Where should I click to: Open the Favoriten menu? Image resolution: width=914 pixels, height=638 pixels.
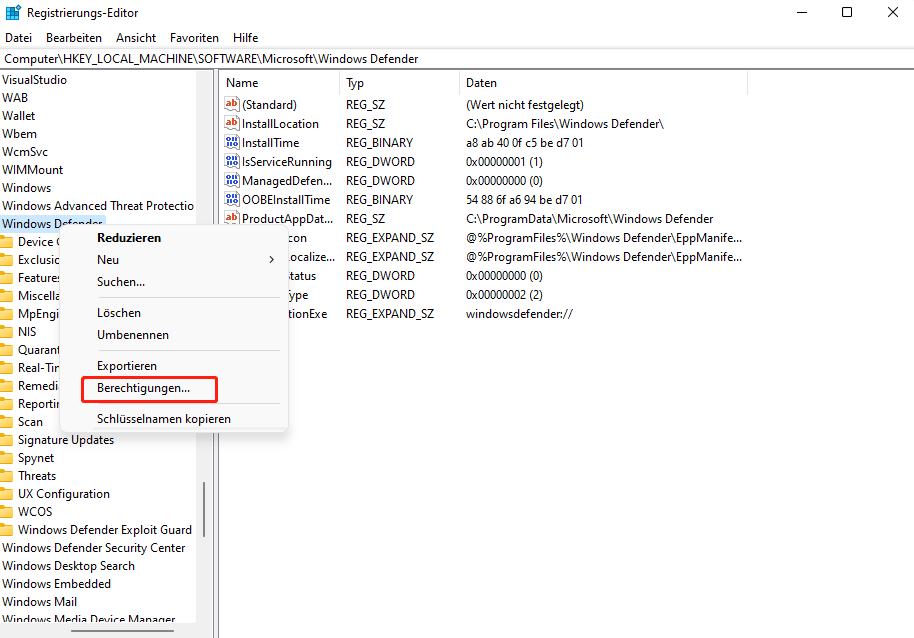tap(194, 38)
